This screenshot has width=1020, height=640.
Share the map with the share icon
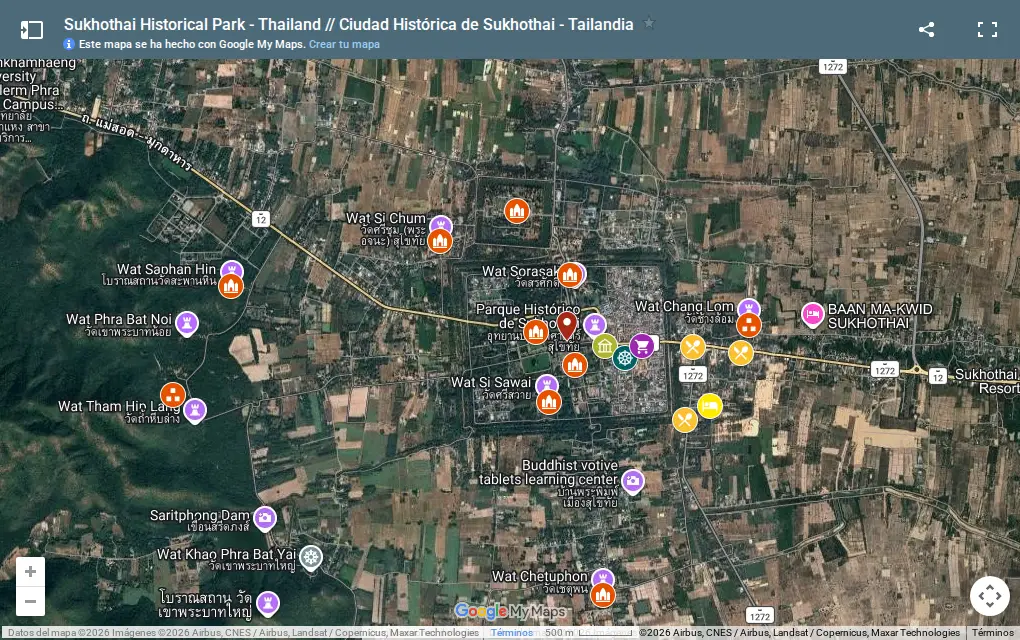coord(926,29)
